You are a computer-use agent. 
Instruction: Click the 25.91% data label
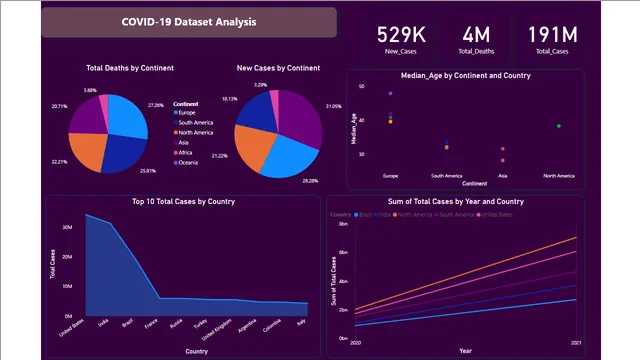pyautogui.click(x=148, y=171)
